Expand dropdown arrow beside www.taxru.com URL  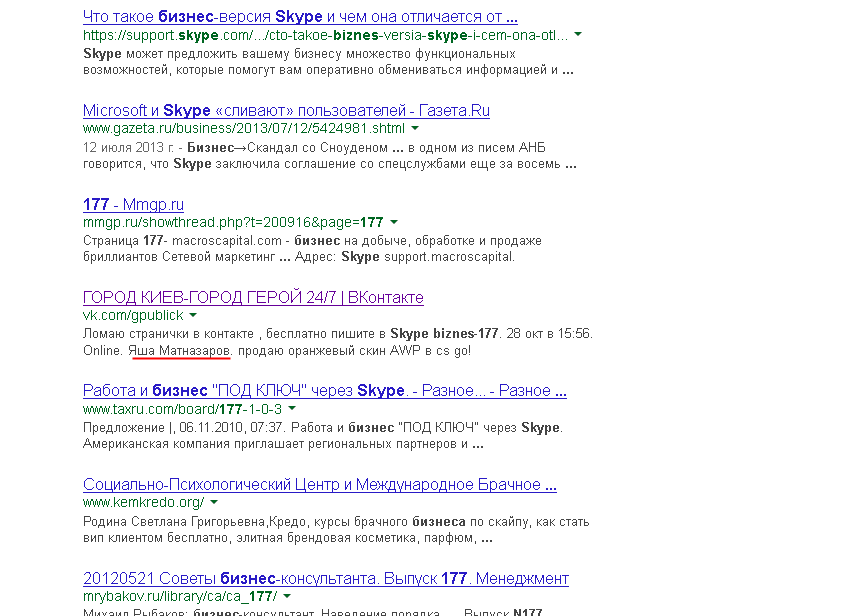click(x=292, y=408)
